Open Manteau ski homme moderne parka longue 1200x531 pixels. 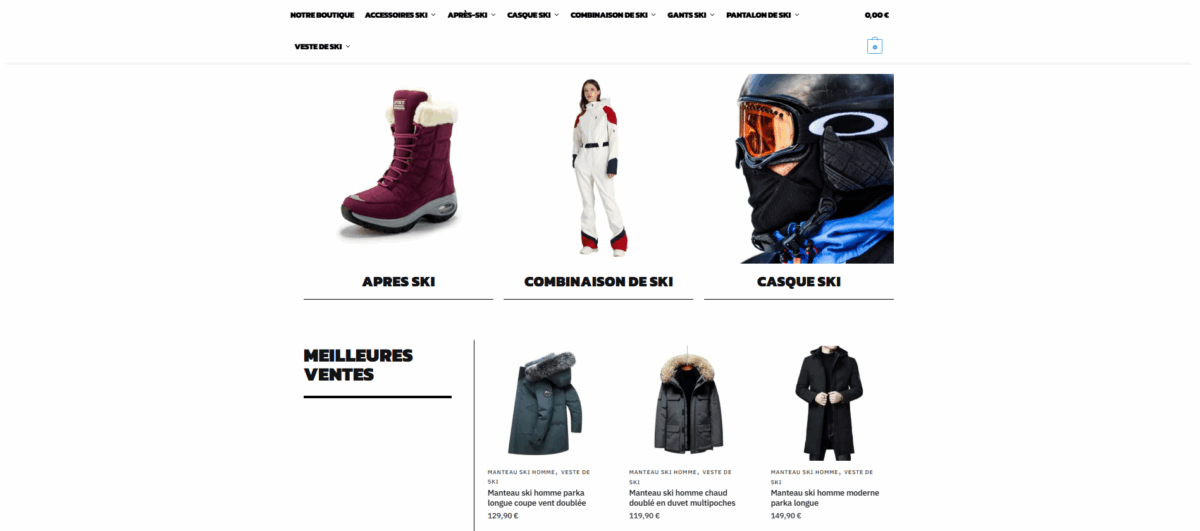click(x=824, y=498)
